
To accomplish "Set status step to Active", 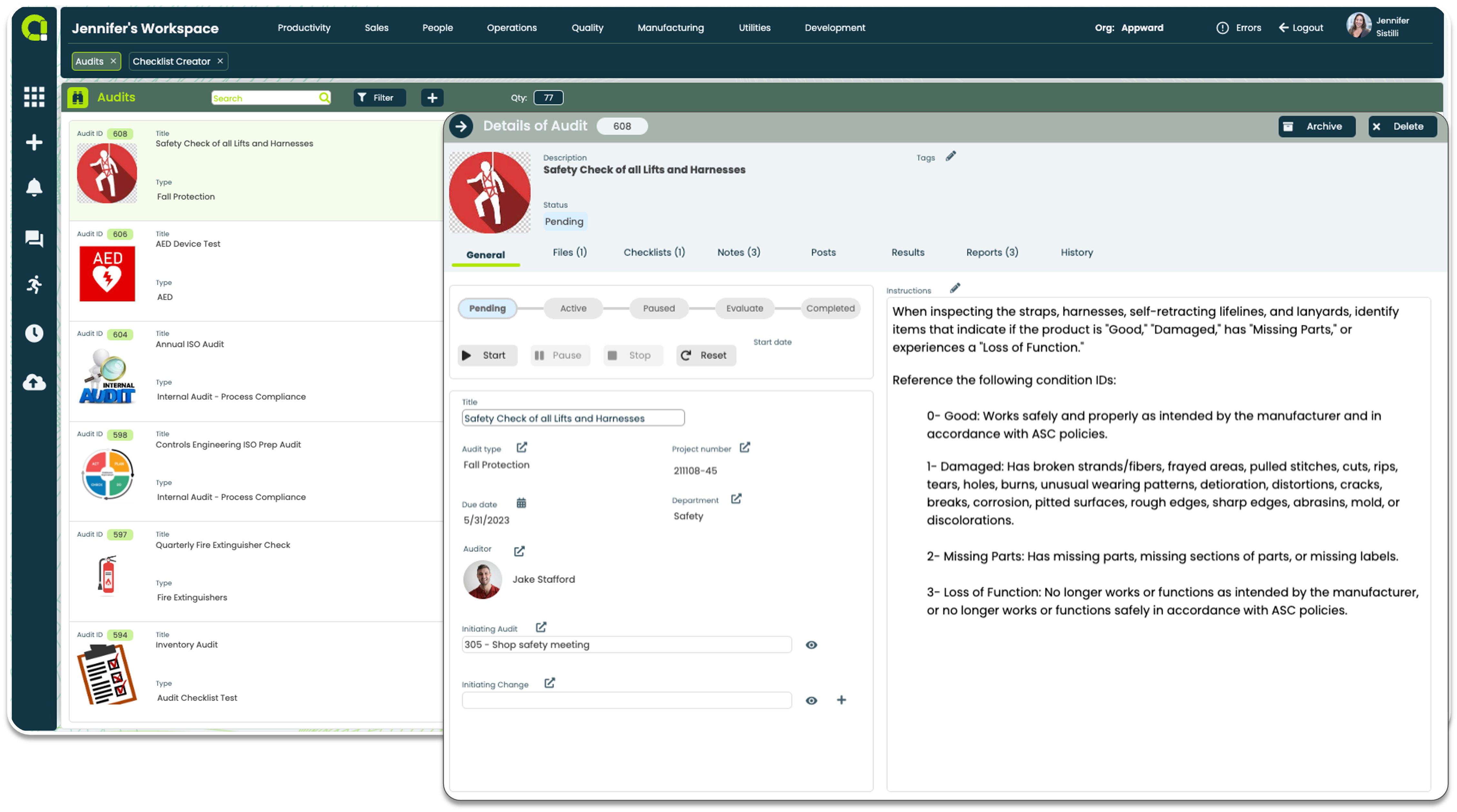I will point(573,308).
